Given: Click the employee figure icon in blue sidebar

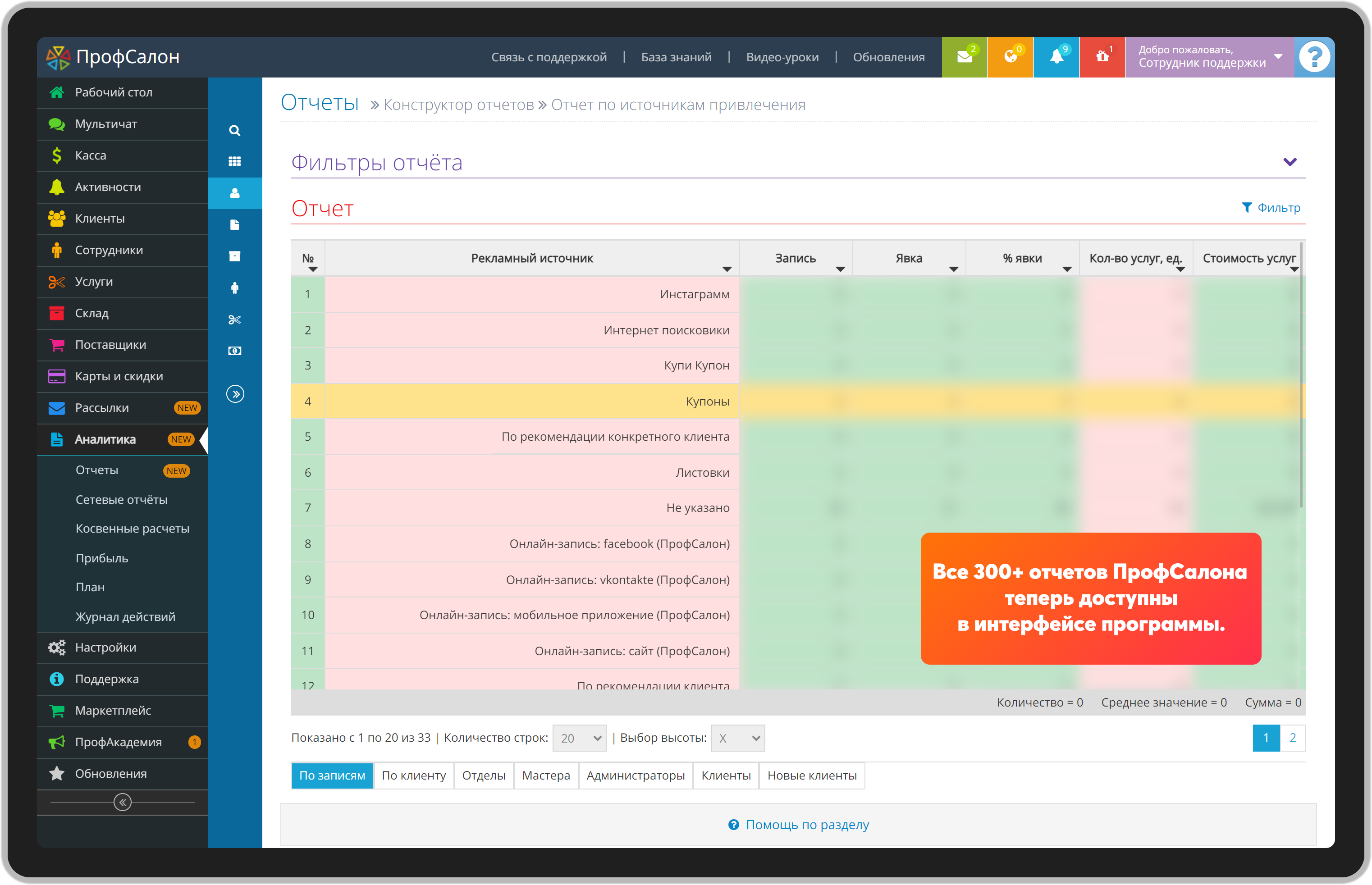Looking at the screenshot, I should coord(234,288).
